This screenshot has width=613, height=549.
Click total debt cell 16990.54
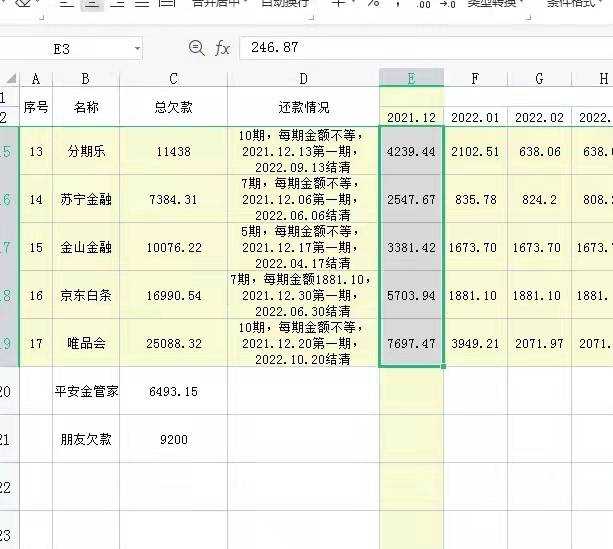pyautogui.click(x=174, y=295)
